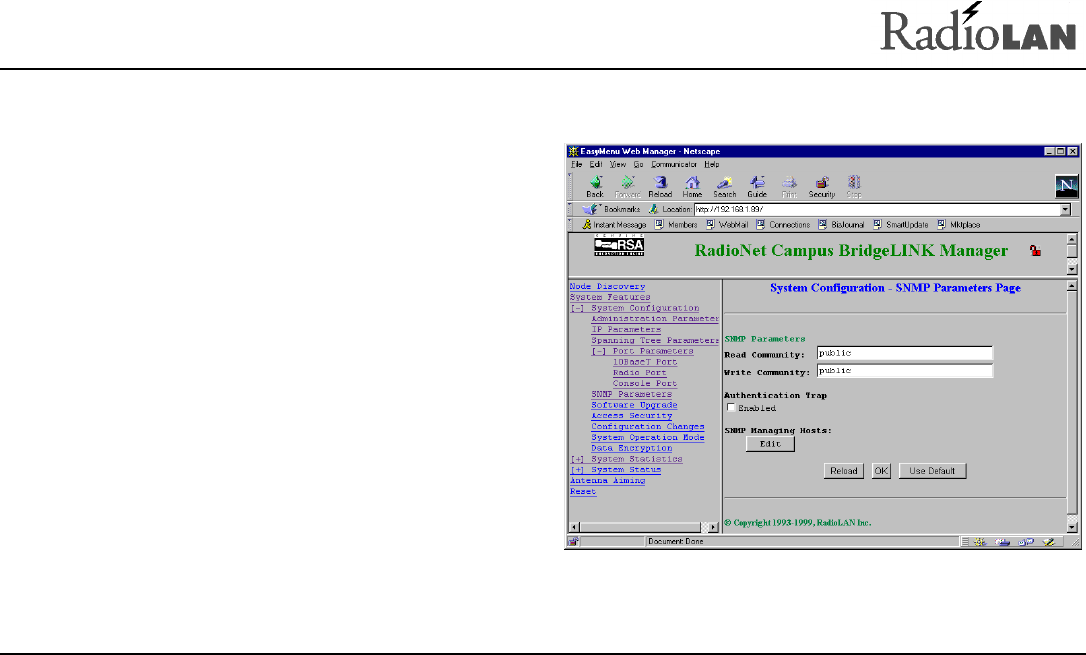
Task: Open the Edit menu
Action: pos(596,165)
